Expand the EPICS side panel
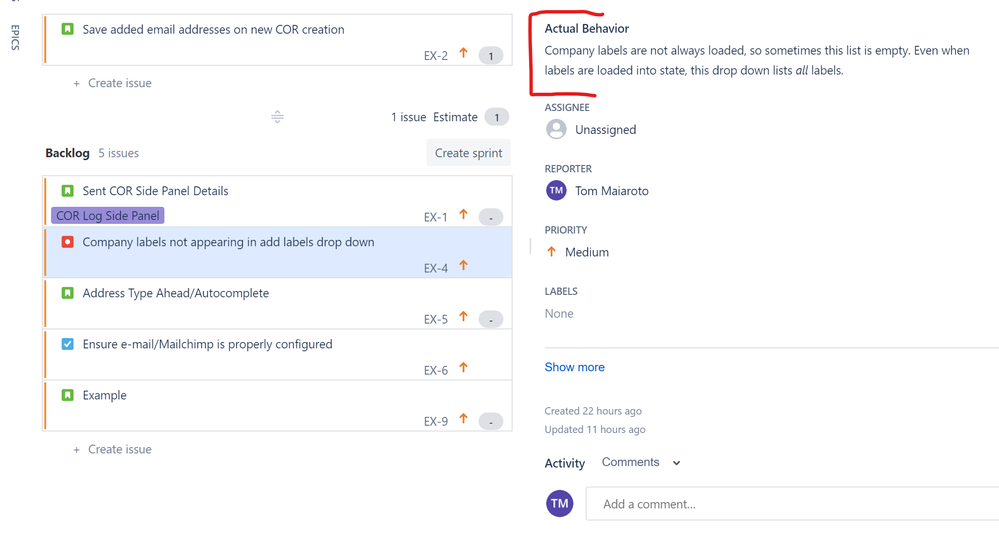The width and height of the screenshot is (999, 544). point(15,37)
